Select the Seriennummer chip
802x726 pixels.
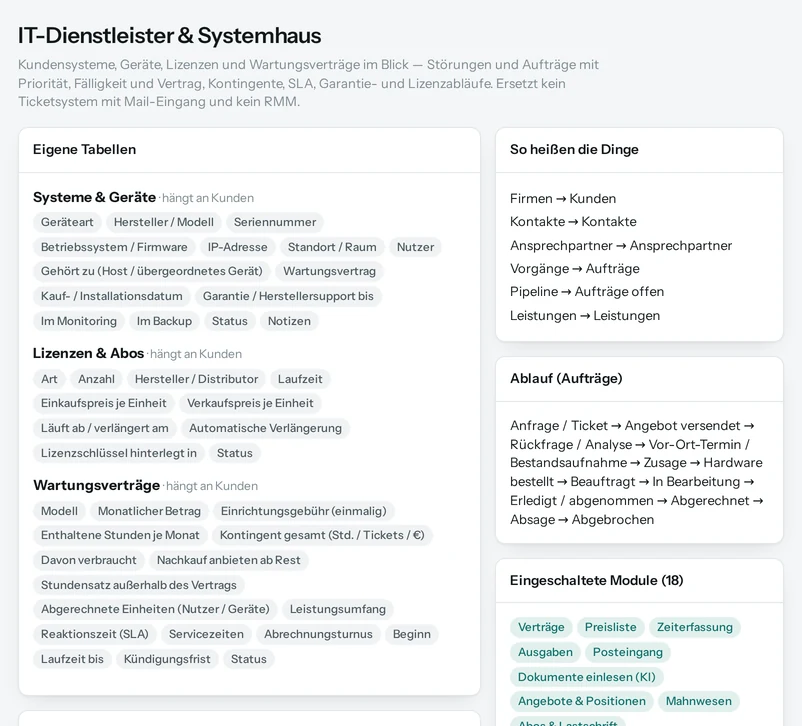pyautogui.click(x=275, y=222)
